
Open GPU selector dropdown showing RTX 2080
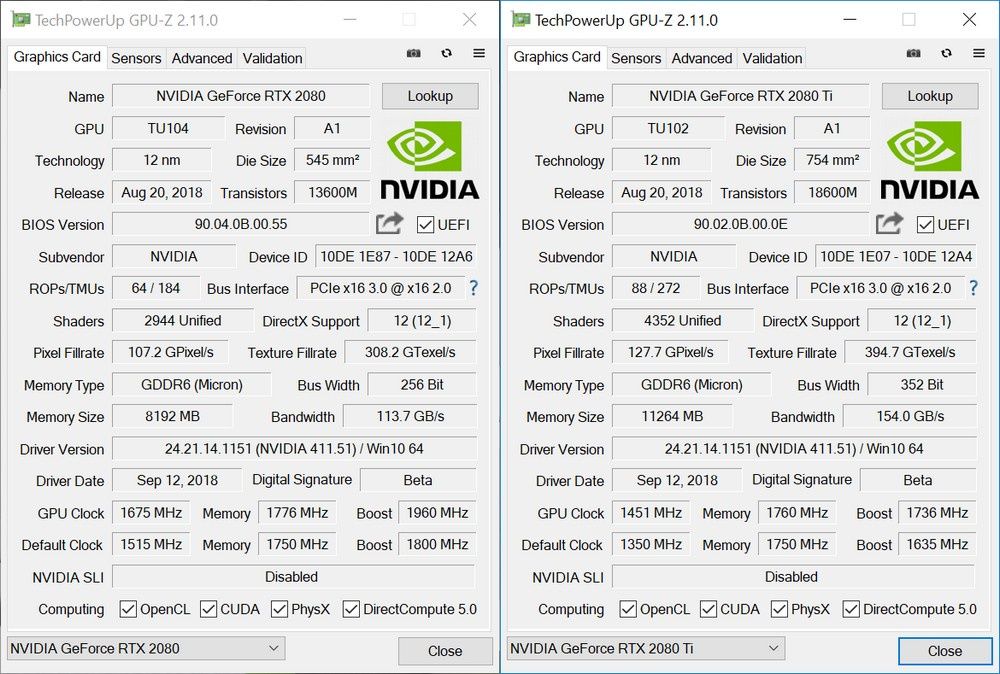coord(146,648)
